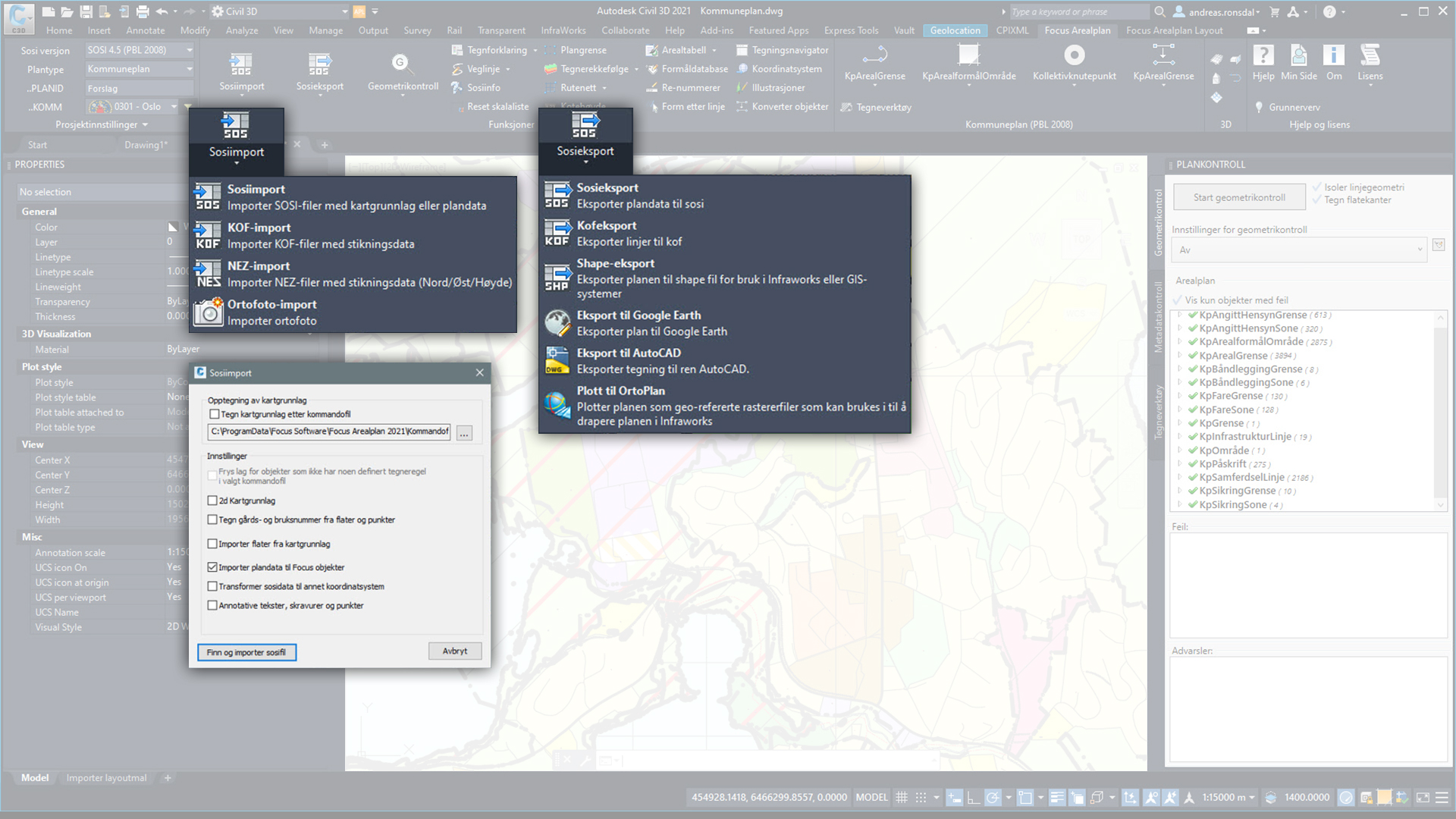Viewport: 1456px width, 819px height.
Task: Open the Plantype Kommuneplan dropdown
Action: [140, 69]
